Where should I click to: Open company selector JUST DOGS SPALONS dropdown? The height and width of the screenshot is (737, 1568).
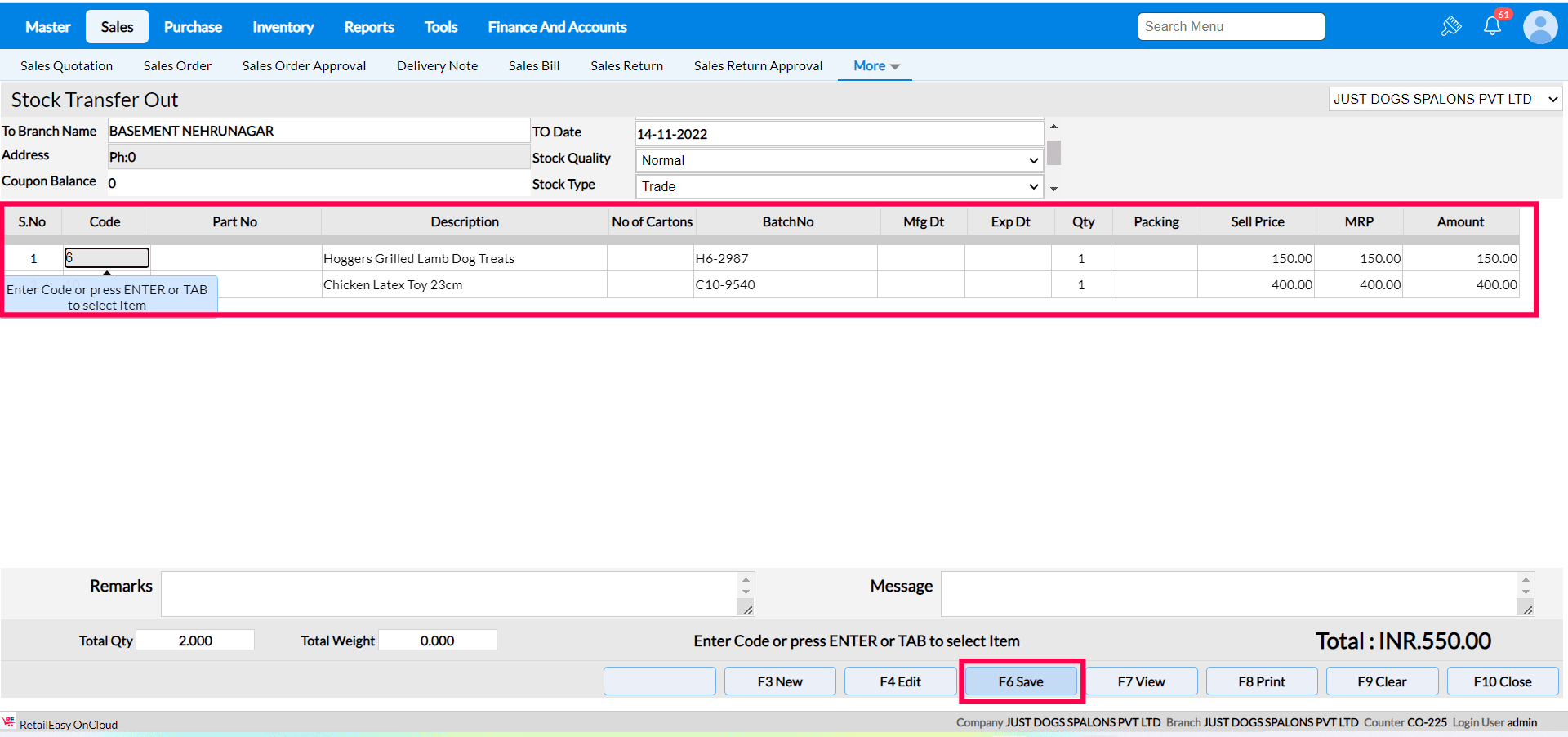(1445, 99)
